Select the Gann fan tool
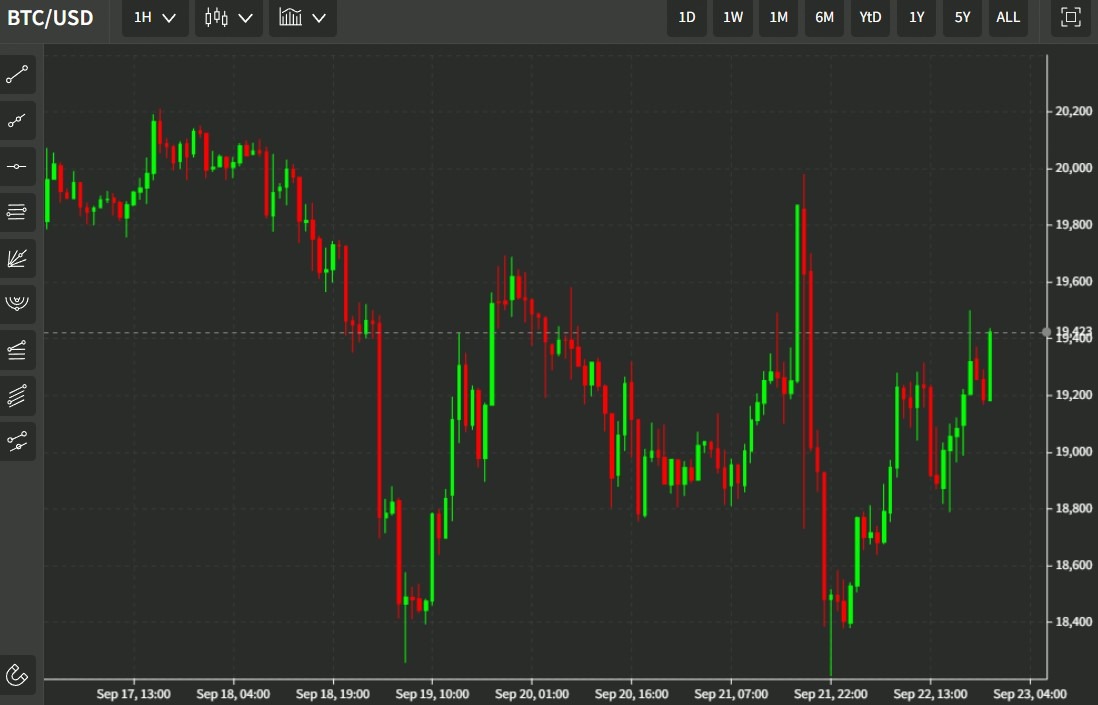 [x=17, y=258]
